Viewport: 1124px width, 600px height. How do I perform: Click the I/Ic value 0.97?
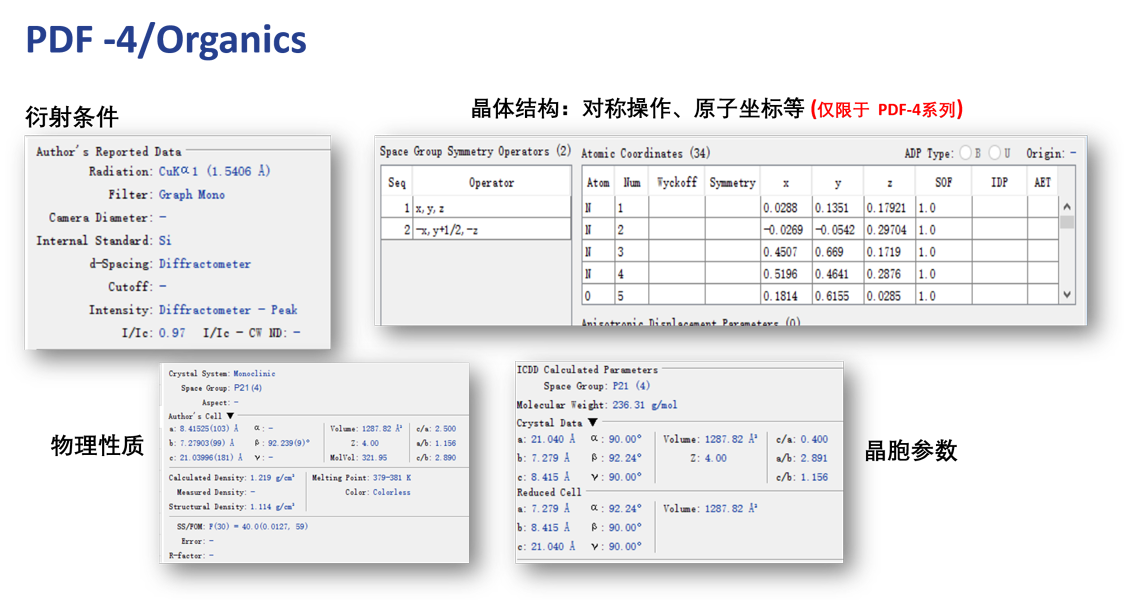click(x=171, y=333)
